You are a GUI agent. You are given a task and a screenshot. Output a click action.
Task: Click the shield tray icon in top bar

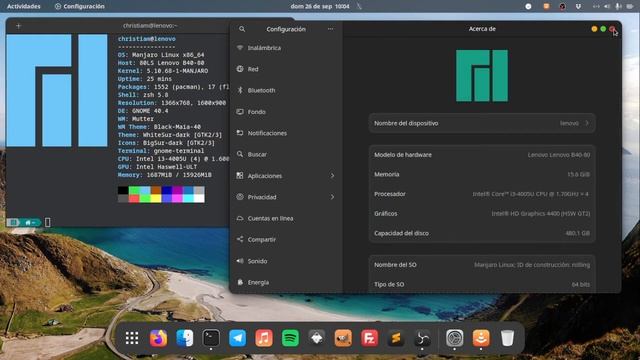[x=578, y=6]
